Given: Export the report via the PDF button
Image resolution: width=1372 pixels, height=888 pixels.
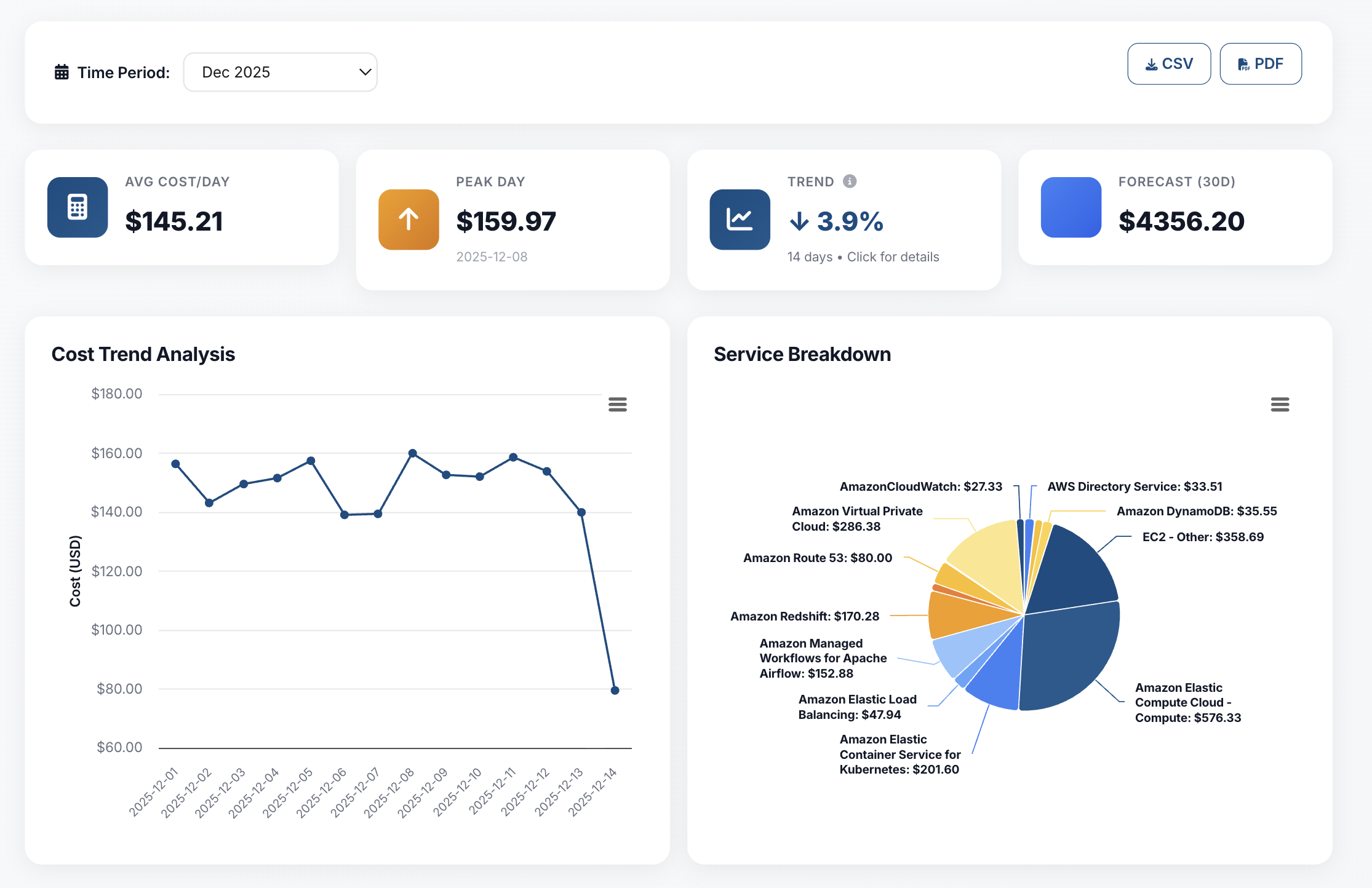Looking at the screenshot, I should pyautogui.click(x=1260, y=63).
